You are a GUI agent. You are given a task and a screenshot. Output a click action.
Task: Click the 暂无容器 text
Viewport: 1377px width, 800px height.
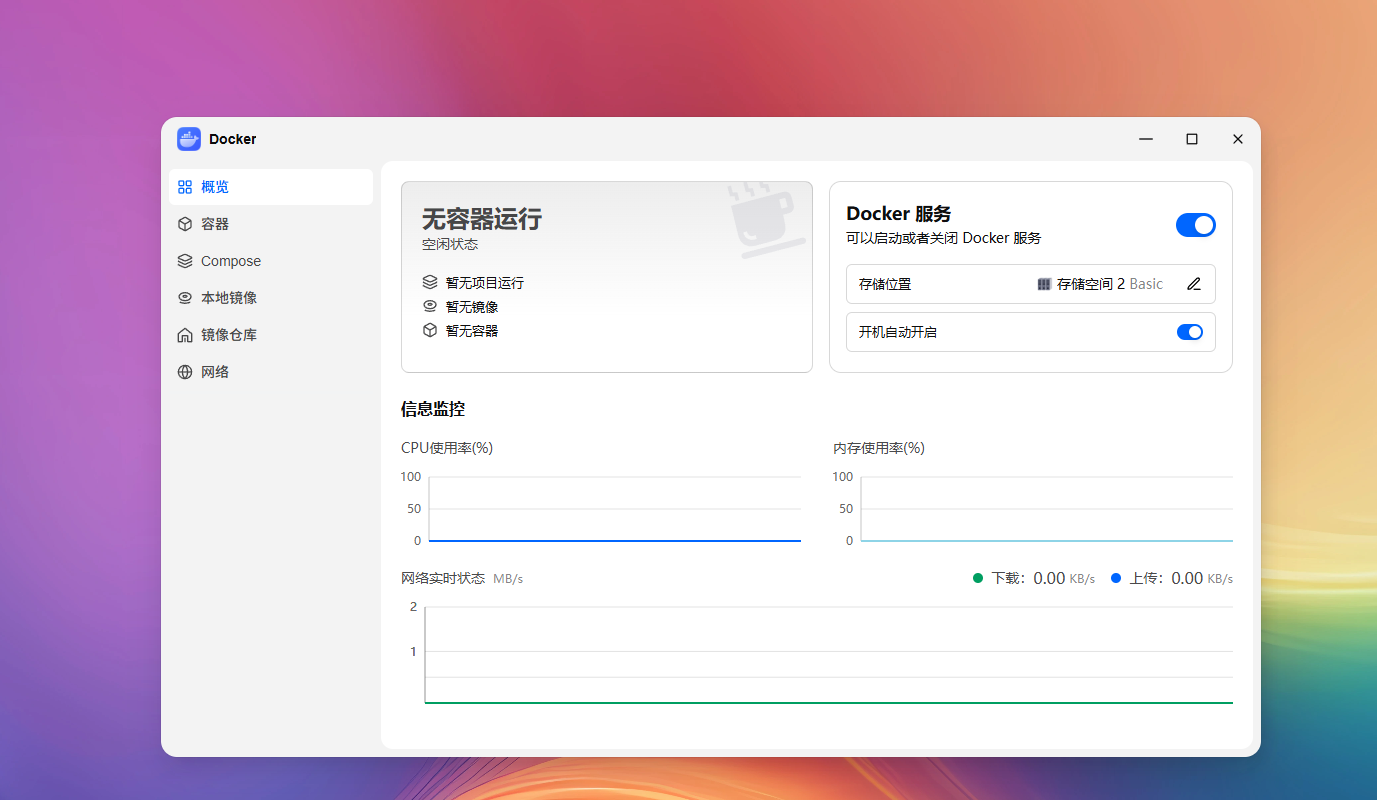(472, 331)
